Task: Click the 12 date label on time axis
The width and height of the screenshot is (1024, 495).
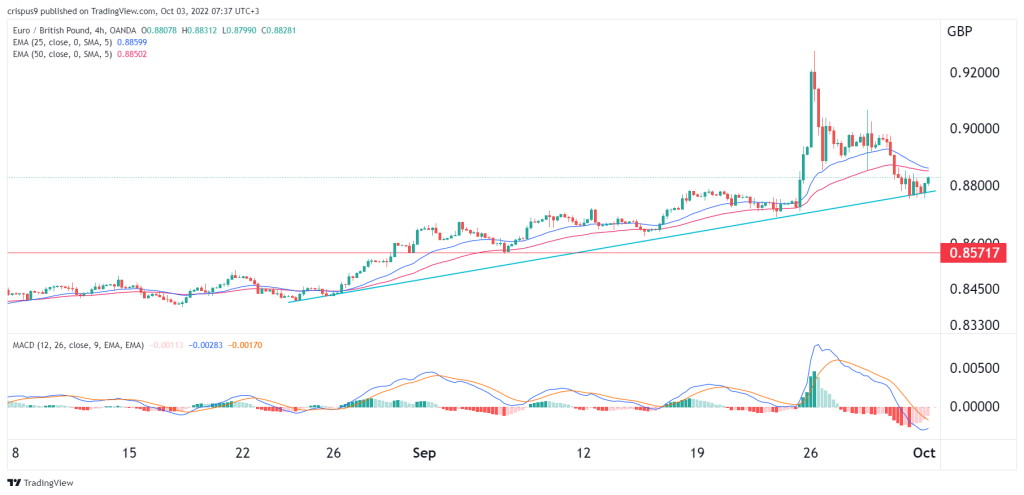Action: [584, 453]
